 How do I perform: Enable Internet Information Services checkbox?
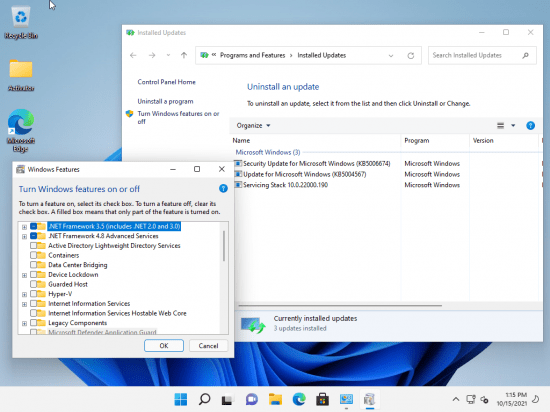tap(34, 303)
